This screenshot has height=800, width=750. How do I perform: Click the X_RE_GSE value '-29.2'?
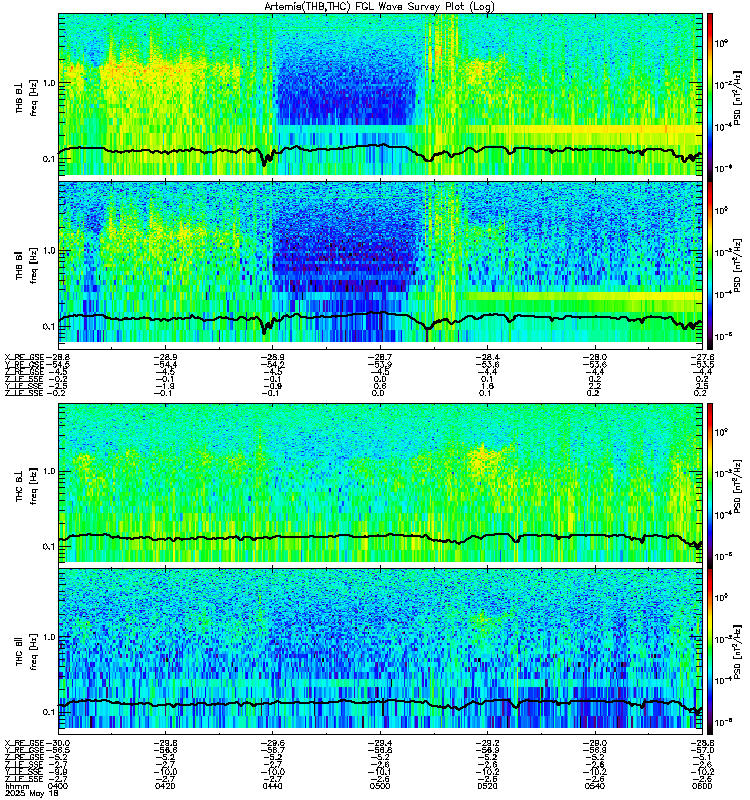pos(487,743)
